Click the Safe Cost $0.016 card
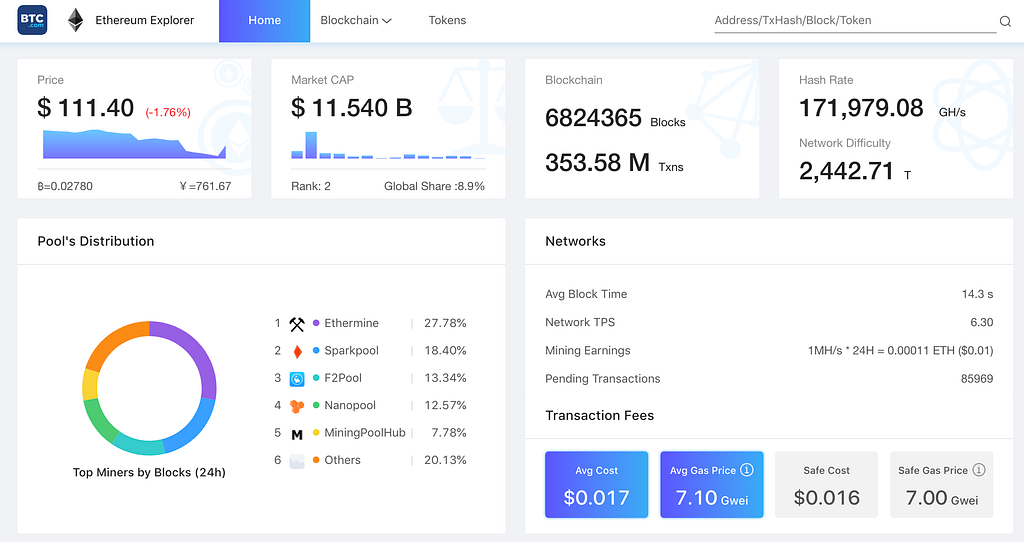This screenshot has height=542, width=1024. (826, 485)
